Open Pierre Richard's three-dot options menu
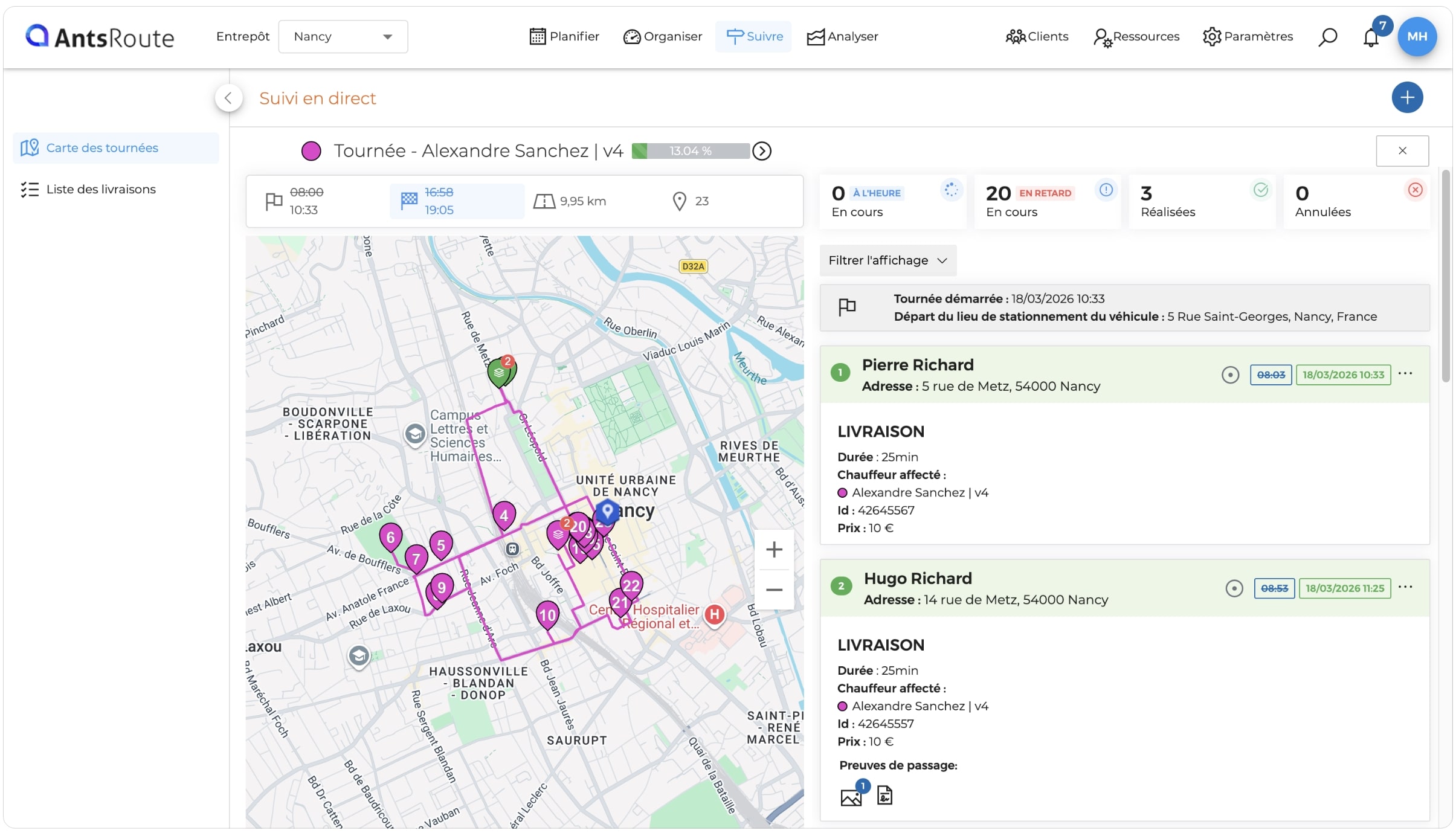 (x=1405, y=374)
